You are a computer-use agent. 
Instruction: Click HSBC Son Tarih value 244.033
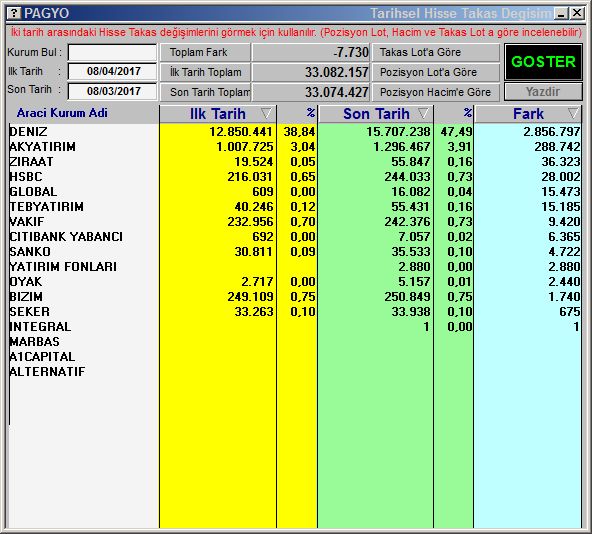pyautogui.click(x=407, y=177)
